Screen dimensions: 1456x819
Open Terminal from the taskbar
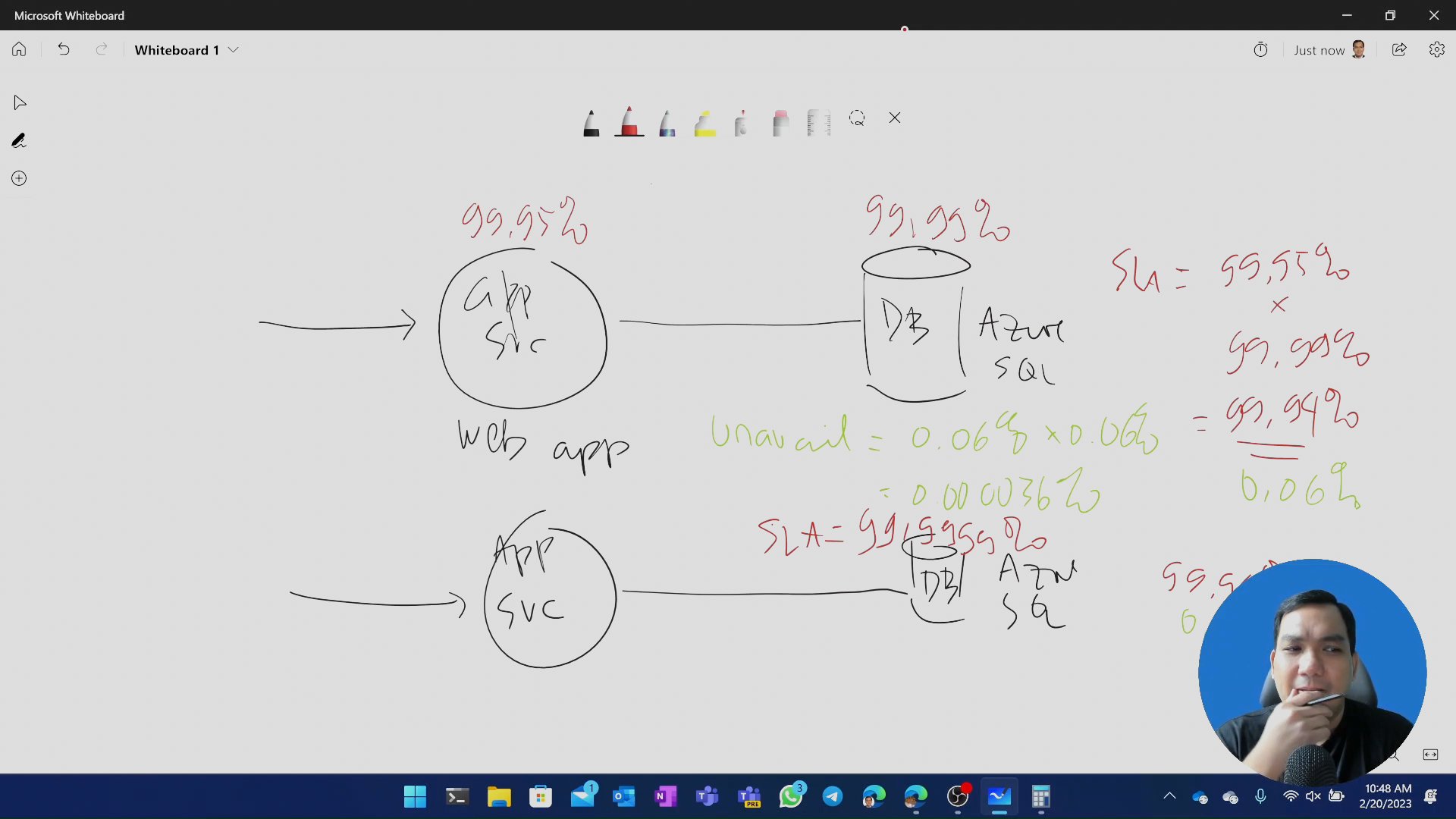(x=457, y=796)
